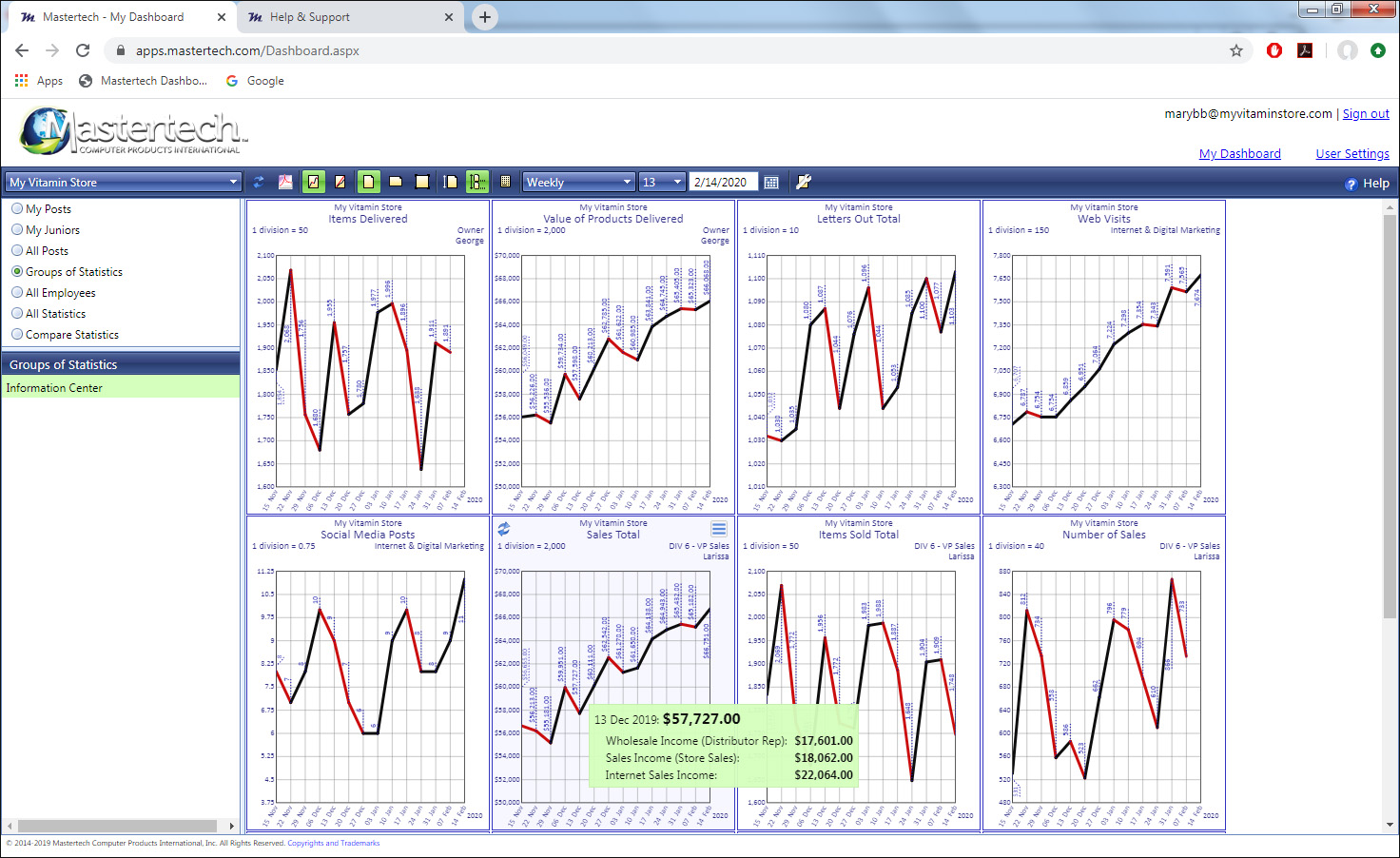Click the sidebar horizontal scrollbar
Viewport: 1400px width, 858px height.
pos(118,826)
